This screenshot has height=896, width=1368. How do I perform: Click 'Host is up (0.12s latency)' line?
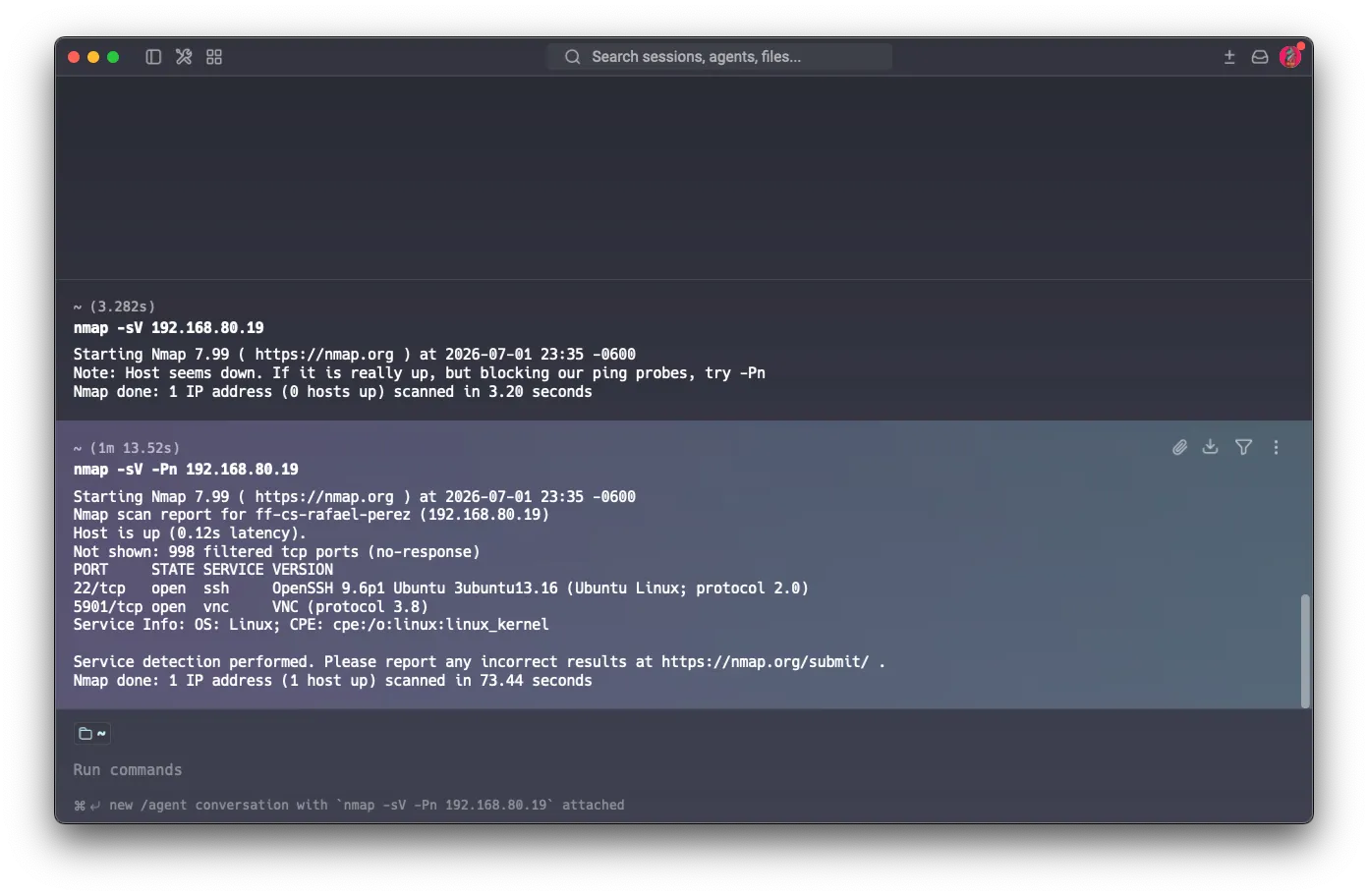tap(190, 533)
